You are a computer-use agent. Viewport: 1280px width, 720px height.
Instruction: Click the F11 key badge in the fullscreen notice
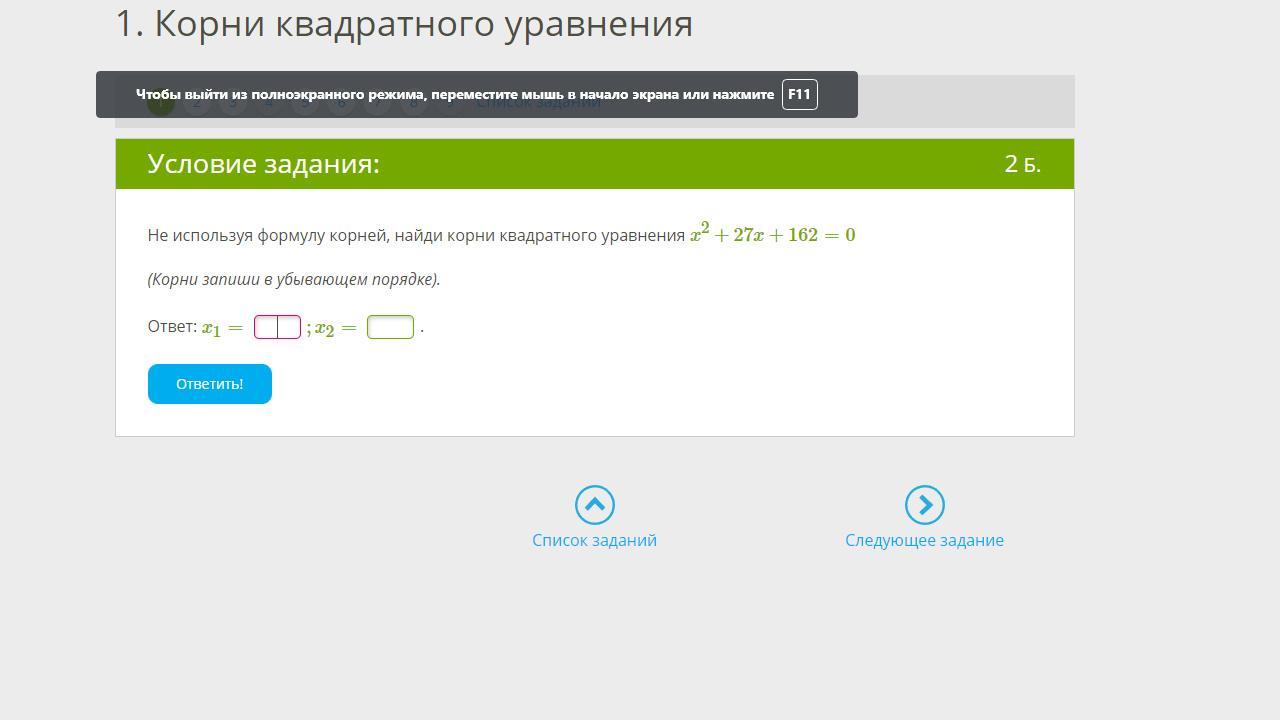(x=800, y=94)
